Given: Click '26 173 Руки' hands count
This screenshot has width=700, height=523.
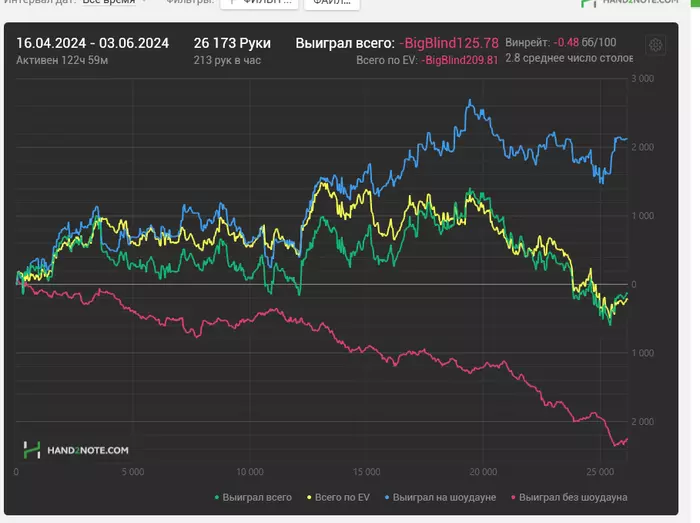Looking at the screenshot, I should click(232, 43).
